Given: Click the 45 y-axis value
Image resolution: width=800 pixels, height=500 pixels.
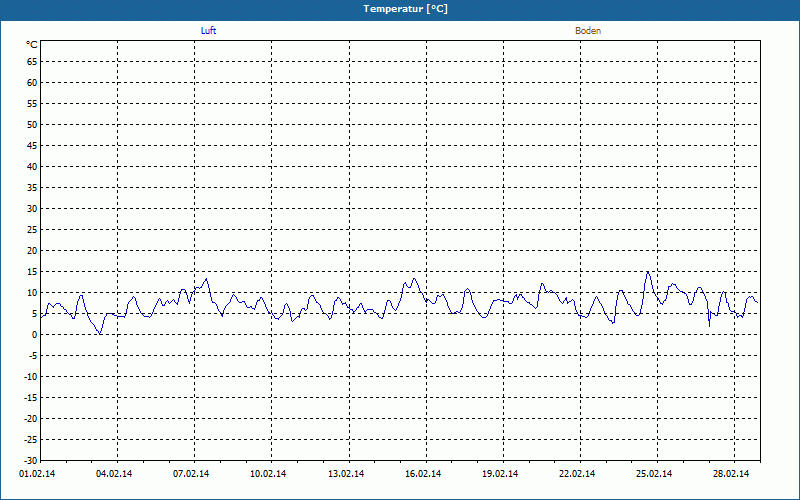Looking at the screenshot, I should pos(32,145).
